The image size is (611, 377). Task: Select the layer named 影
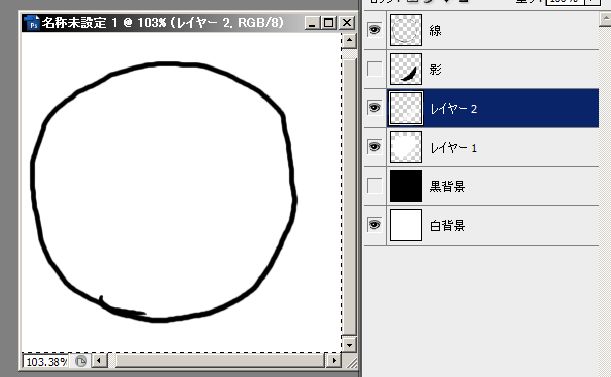click(x=435, y=69)
